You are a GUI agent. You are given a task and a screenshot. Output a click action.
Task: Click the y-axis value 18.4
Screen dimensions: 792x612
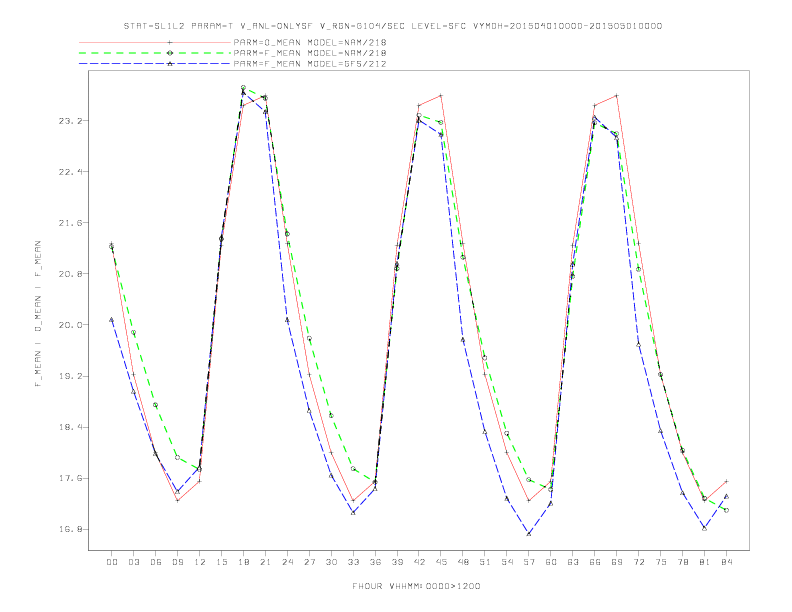(x=68, y=427)
